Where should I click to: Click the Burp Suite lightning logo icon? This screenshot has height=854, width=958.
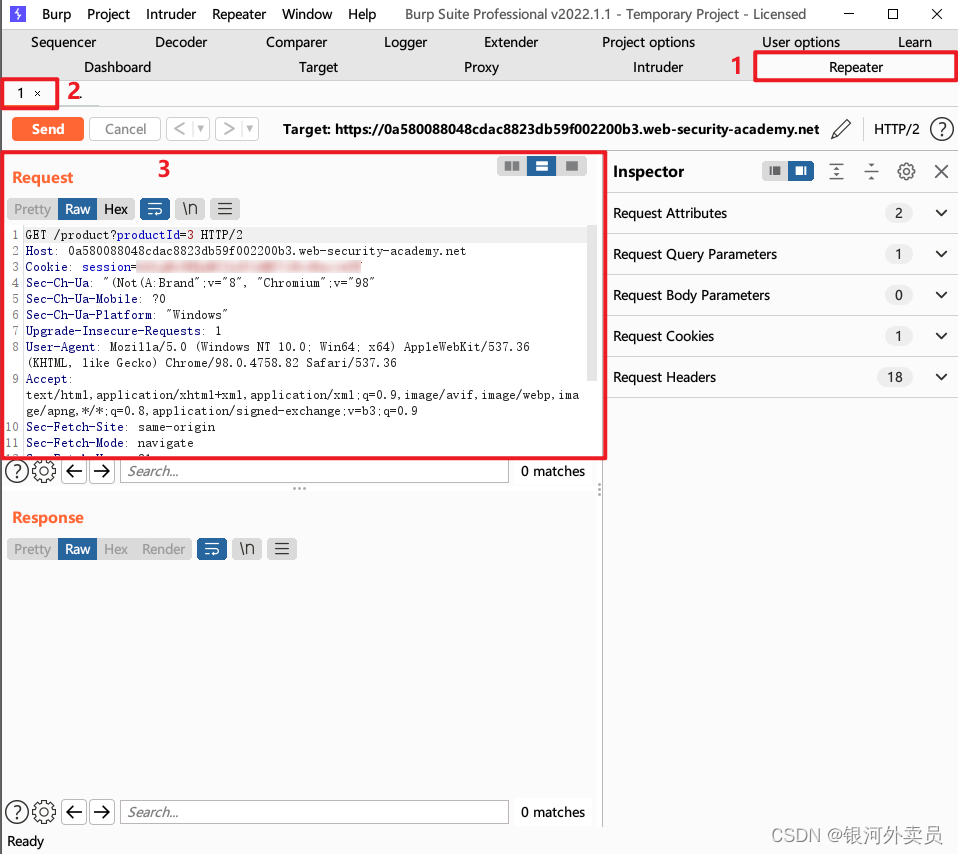(x=18, y=13)
